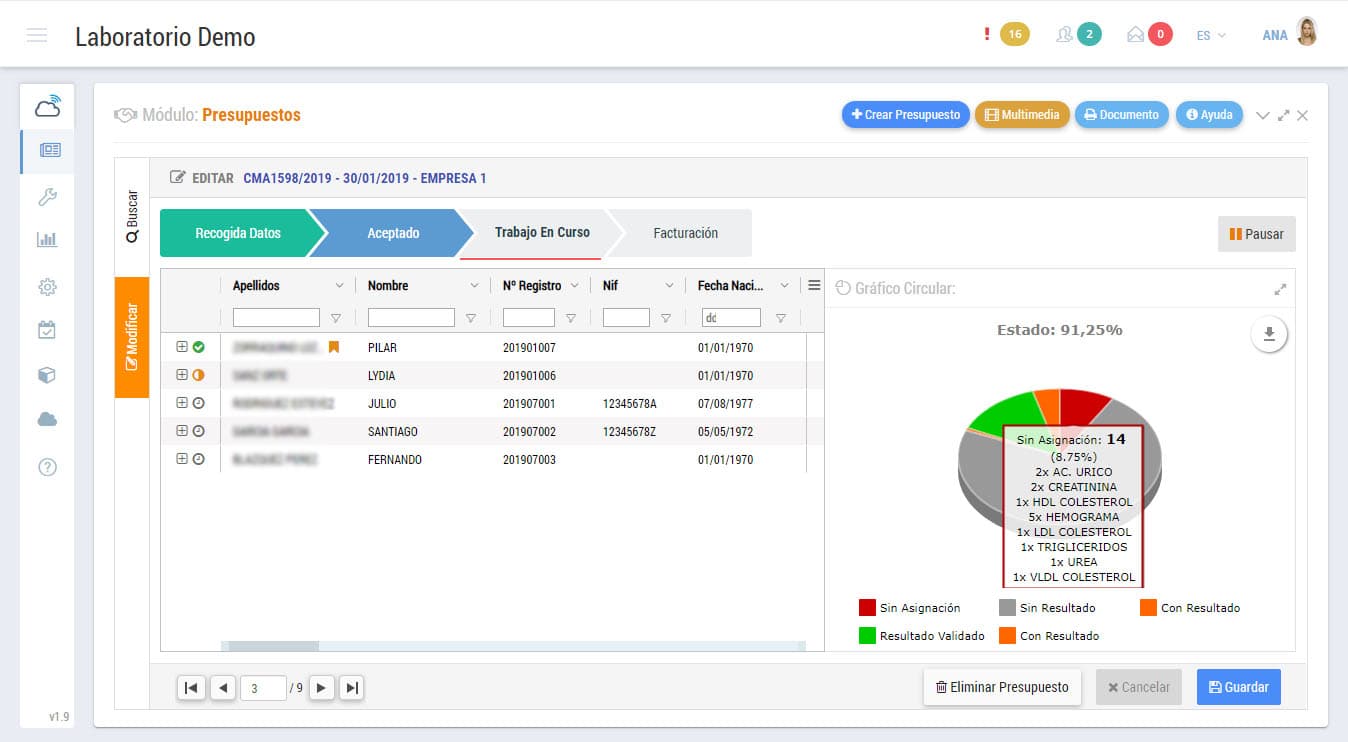Select the Aceptado step
Screen dimensions: 1348x742
[x=393, y=233]
